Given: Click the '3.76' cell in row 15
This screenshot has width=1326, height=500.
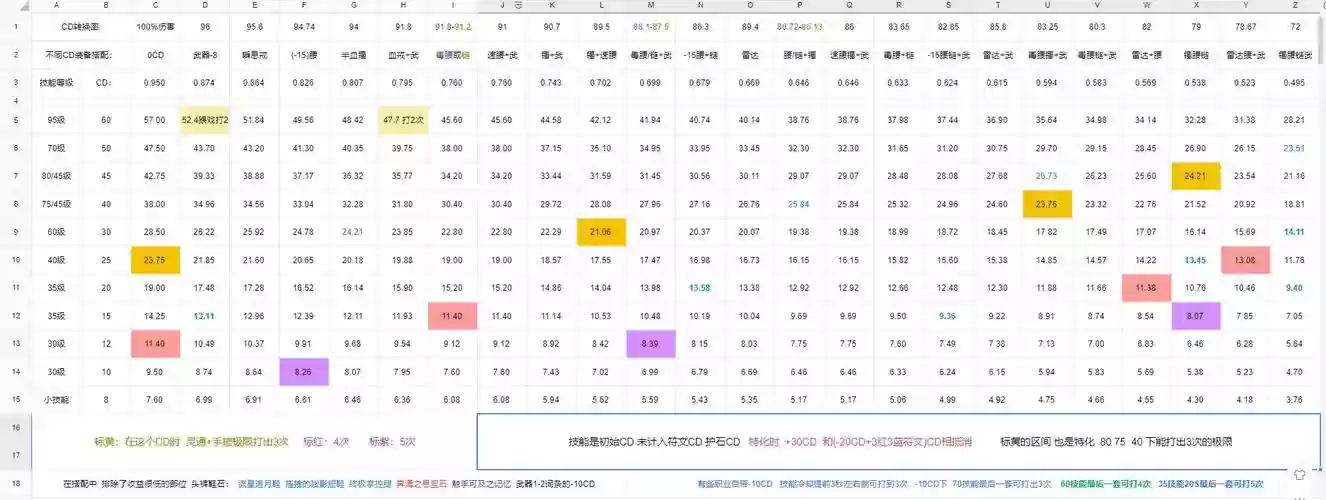Looking at the screenshot, I should [1295, 399].
